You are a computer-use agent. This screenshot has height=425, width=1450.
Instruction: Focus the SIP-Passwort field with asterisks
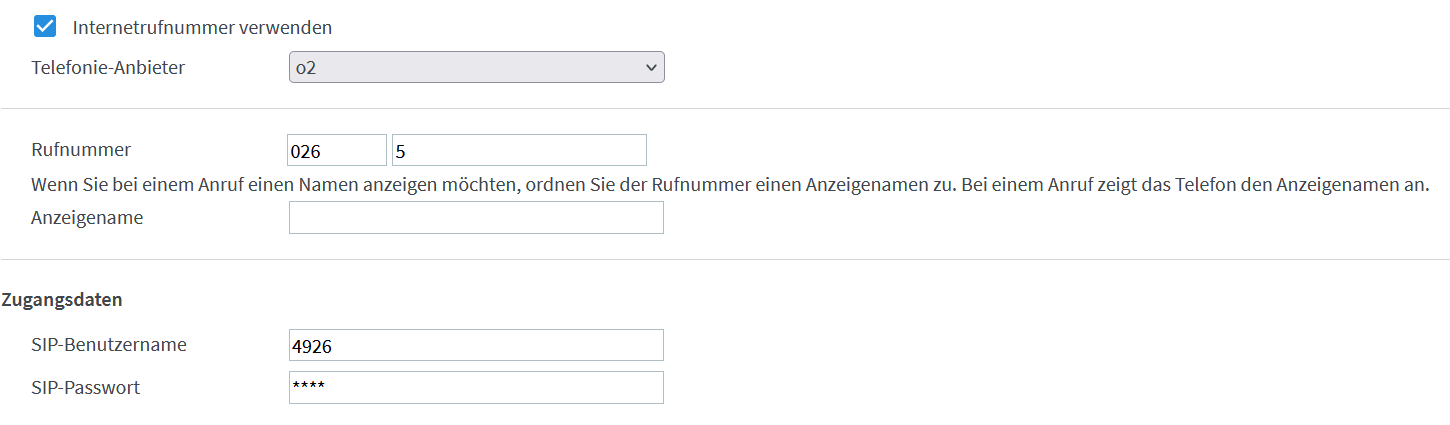click(x=476, y=388)
